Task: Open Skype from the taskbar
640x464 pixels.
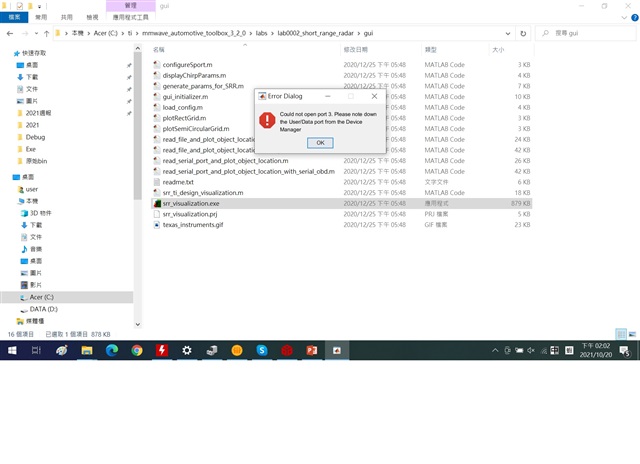Action: coord(262,350)
